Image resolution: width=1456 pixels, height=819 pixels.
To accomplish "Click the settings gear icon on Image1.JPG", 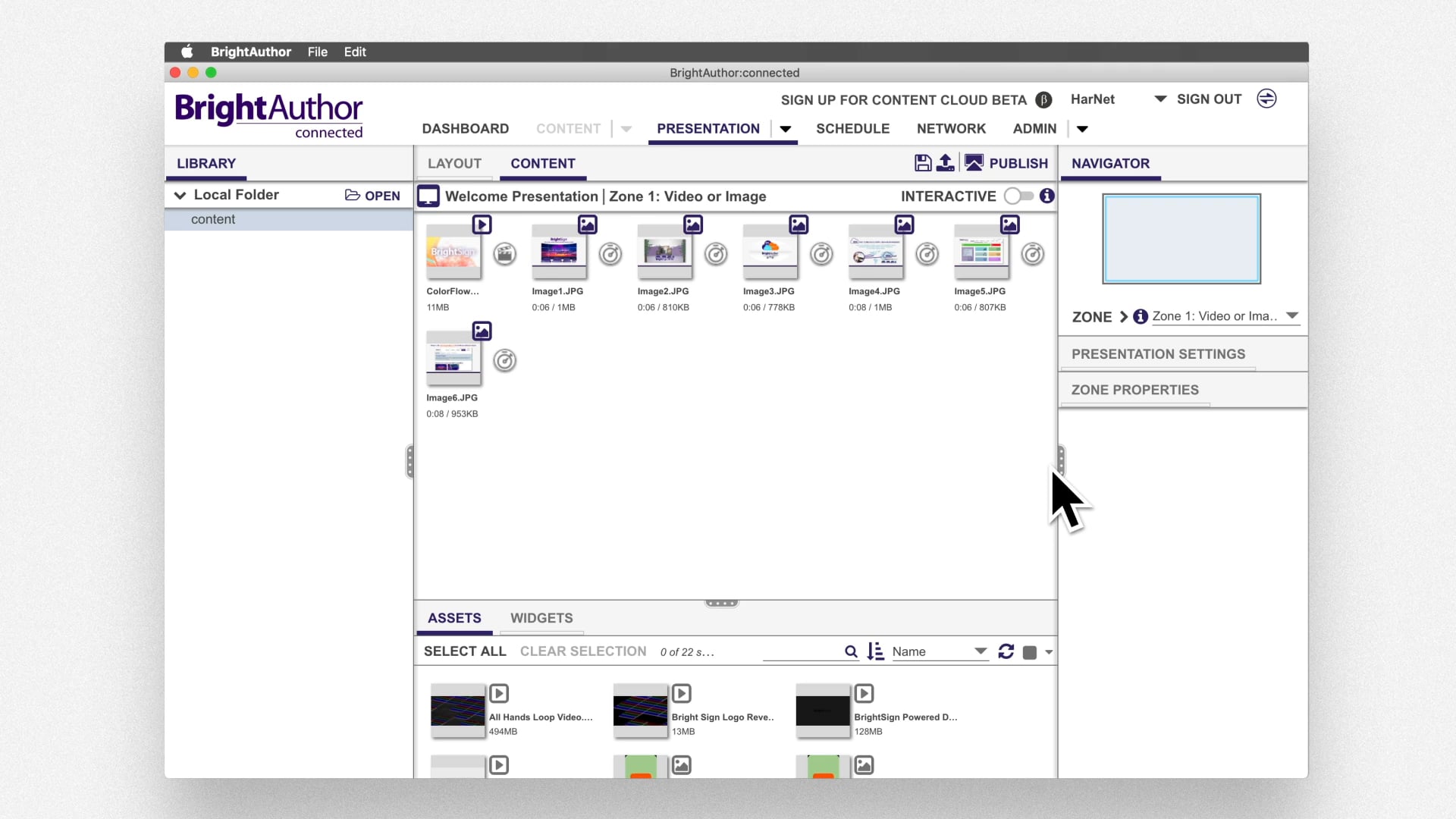I will click(611, 254).
